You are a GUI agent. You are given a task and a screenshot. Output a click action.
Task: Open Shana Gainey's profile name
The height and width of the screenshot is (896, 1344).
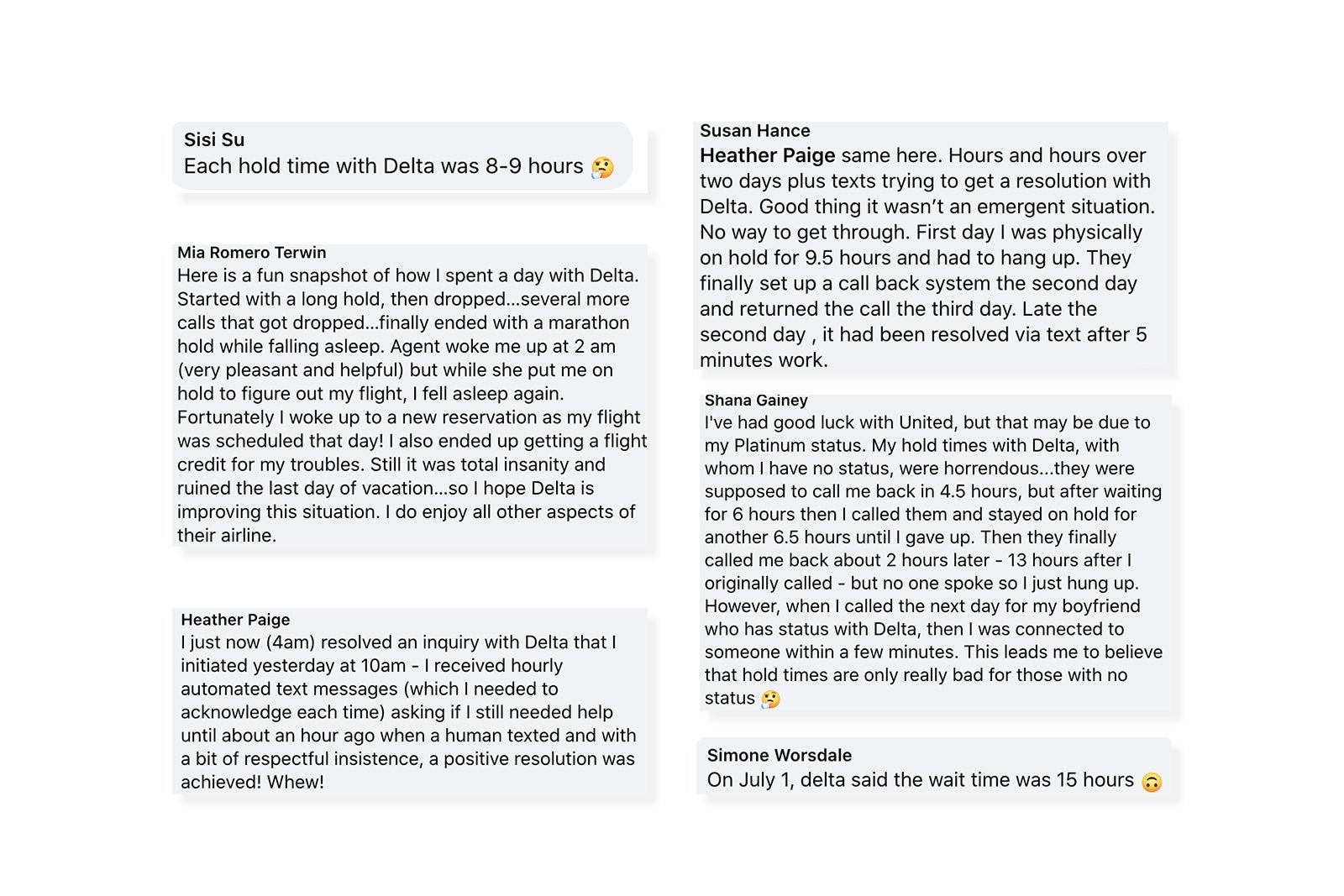(x=756, y=400)
